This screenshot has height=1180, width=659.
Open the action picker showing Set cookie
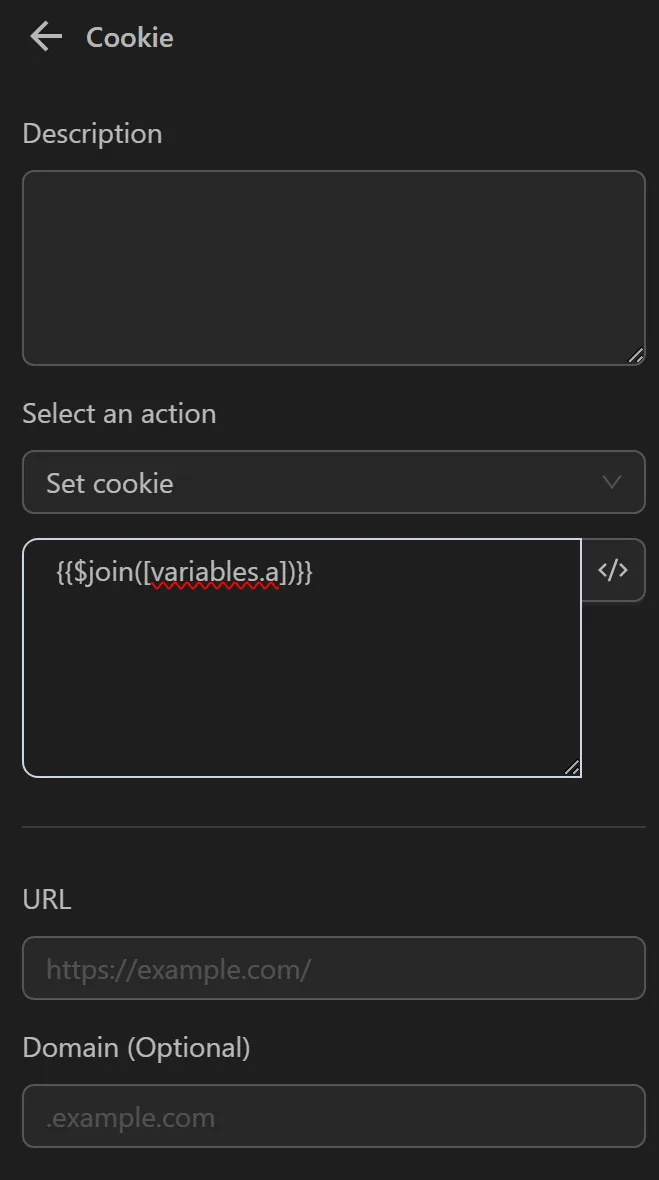(334, 482)
